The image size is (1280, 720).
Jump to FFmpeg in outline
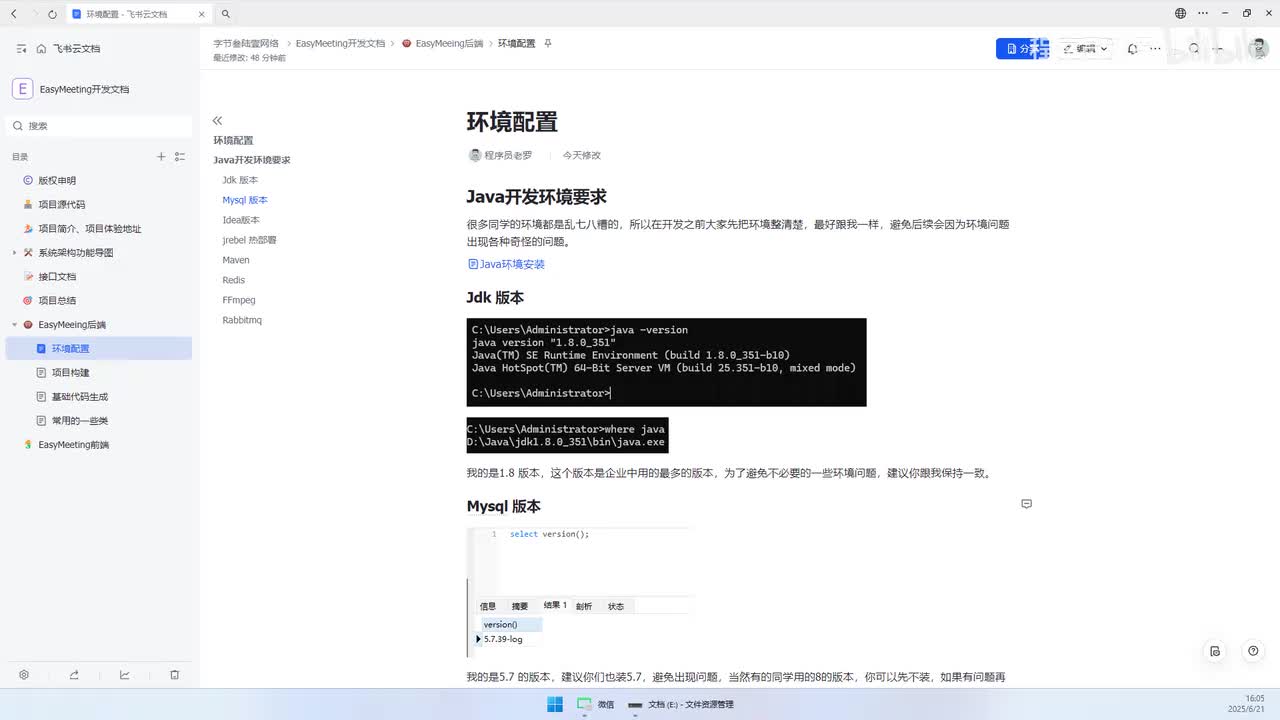point(239,300)
